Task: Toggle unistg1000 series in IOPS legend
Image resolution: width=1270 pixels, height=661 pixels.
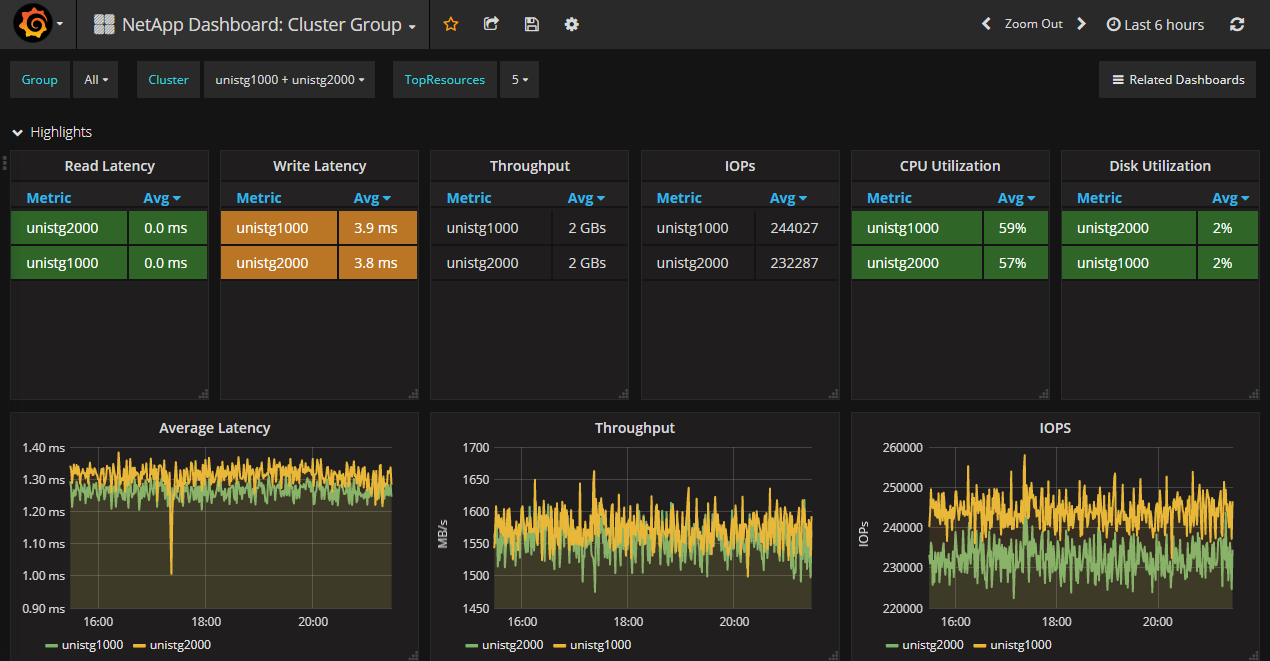Action: tap(1021, 645)
